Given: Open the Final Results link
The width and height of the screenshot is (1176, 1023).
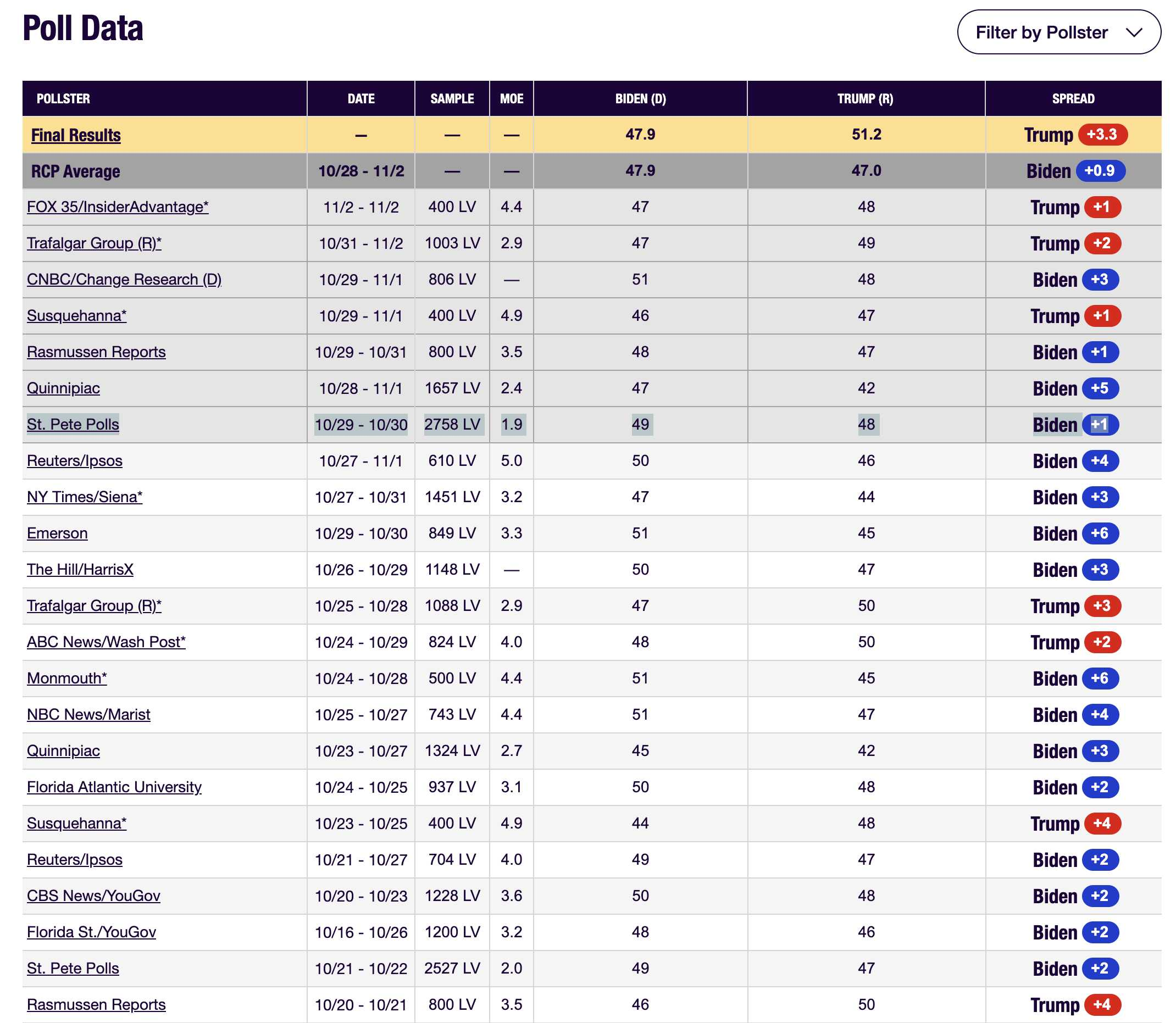Looking at the screenshot, I should [76, 135].
